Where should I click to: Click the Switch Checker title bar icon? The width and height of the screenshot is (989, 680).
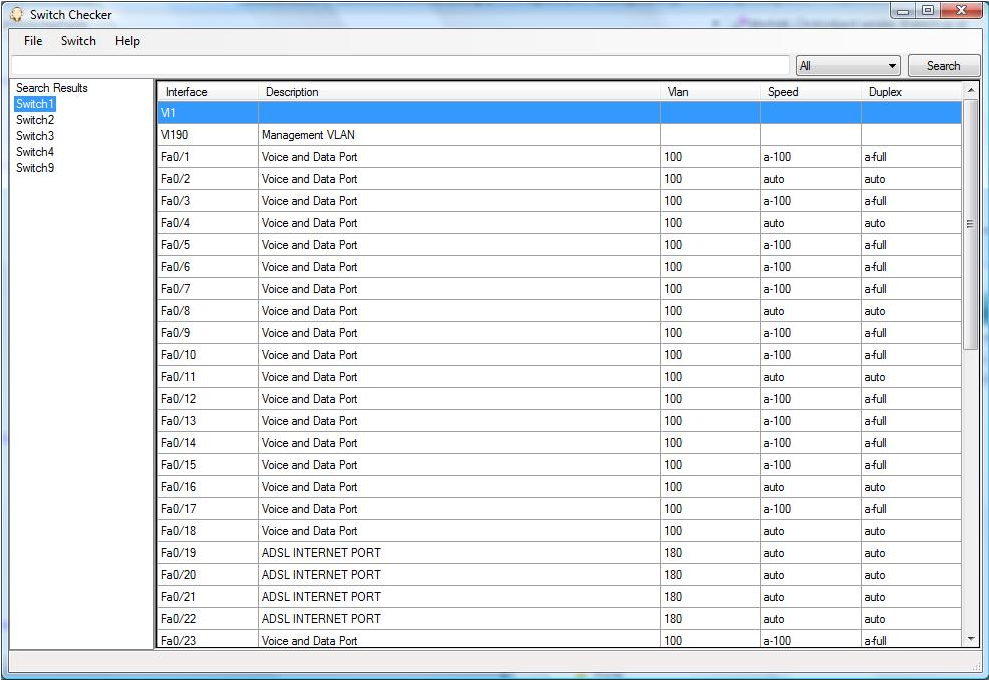click(16, 15)
